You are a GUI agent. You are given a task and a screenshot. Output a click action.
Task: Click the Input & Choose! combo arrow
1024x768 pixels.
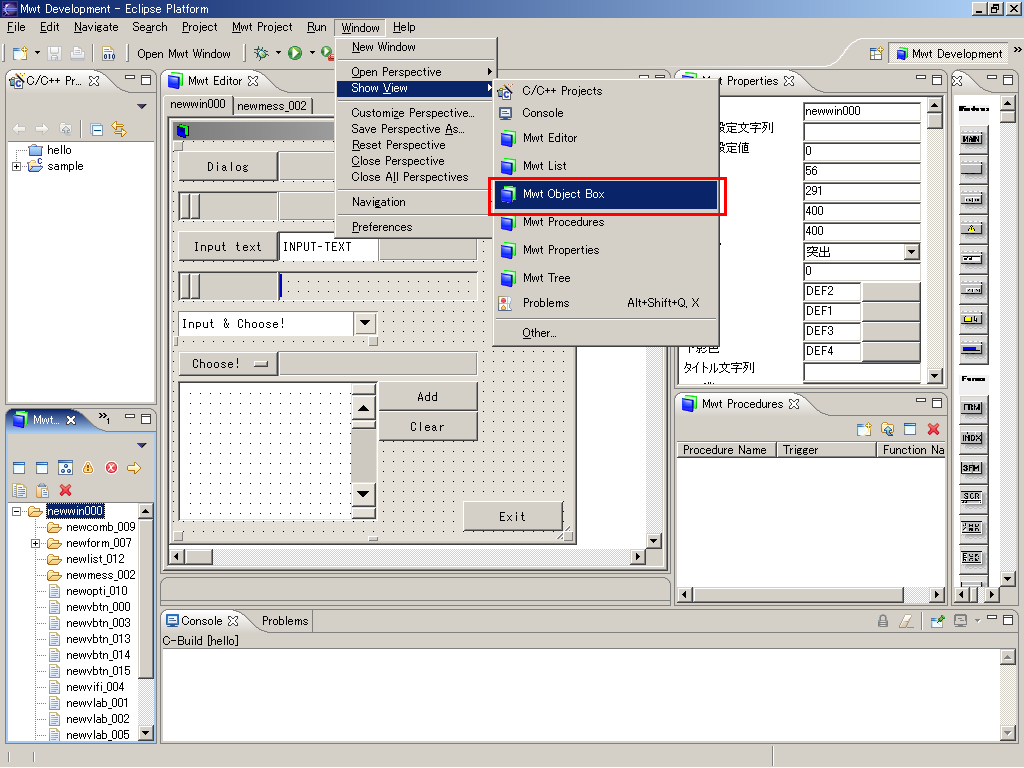pos(365,323)
